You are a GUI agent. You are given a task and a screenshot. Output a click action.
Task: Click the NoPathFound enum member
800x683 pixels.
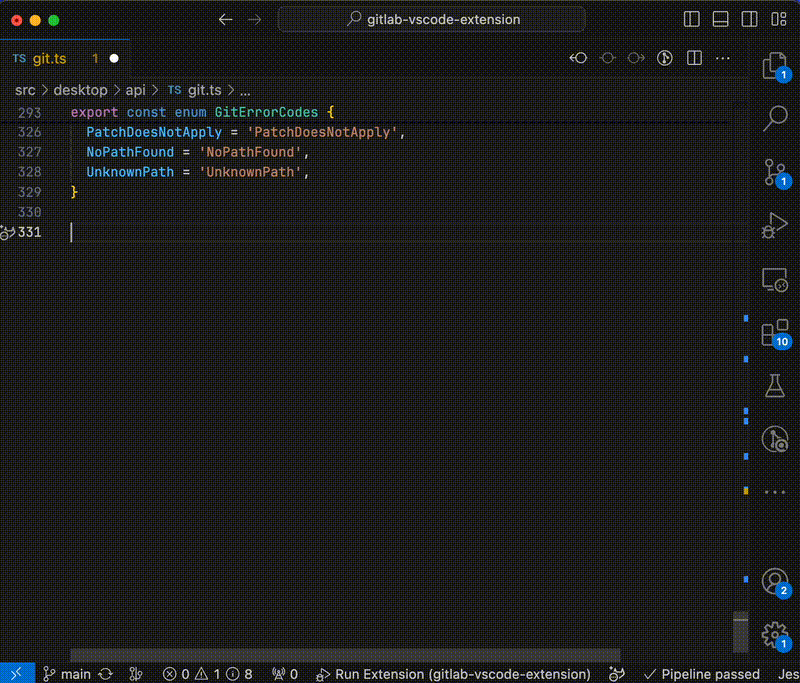coord(130,152)
